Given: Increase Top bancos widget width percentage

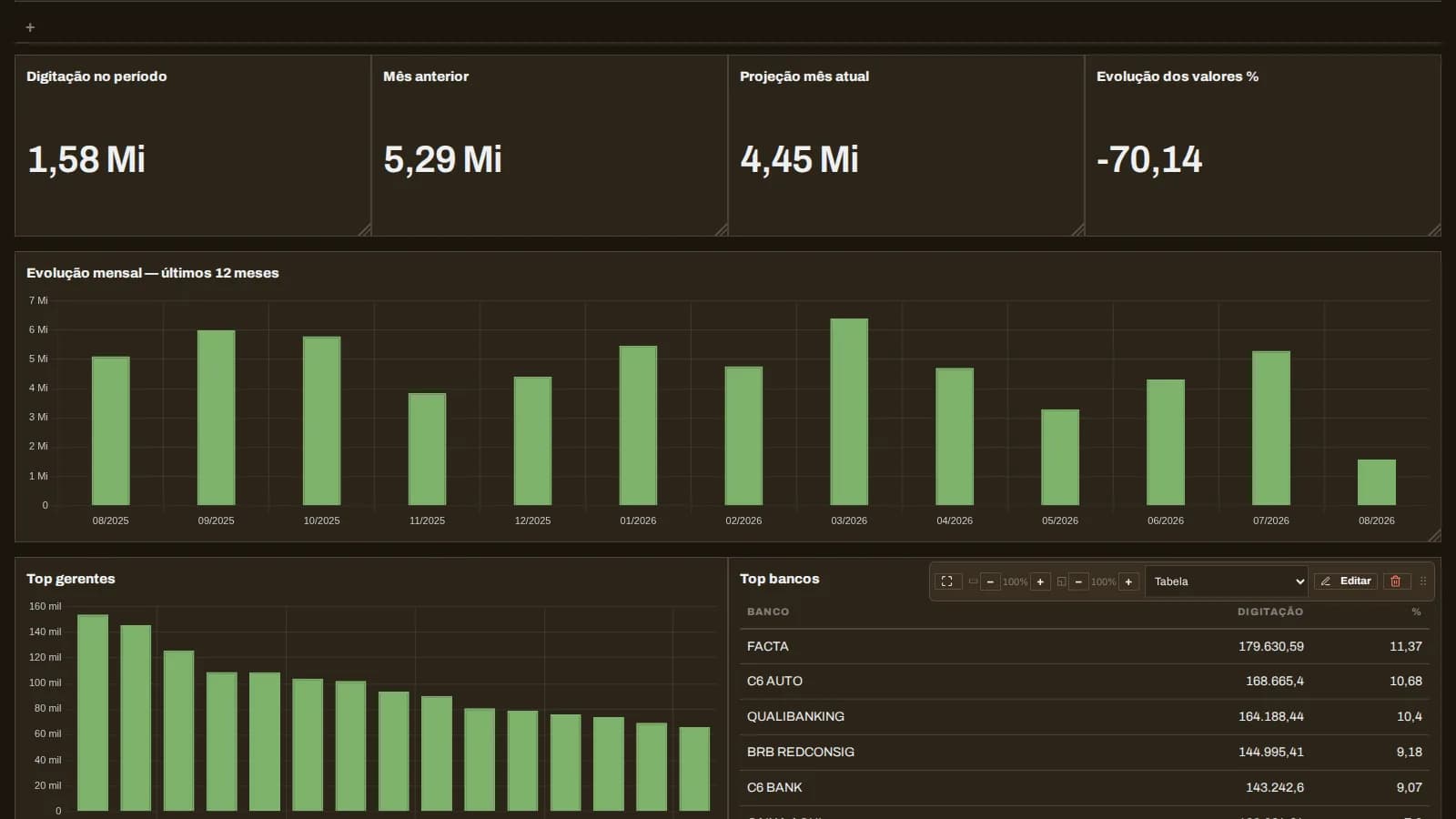Looking at the screenshot, I should [1040, 581].
